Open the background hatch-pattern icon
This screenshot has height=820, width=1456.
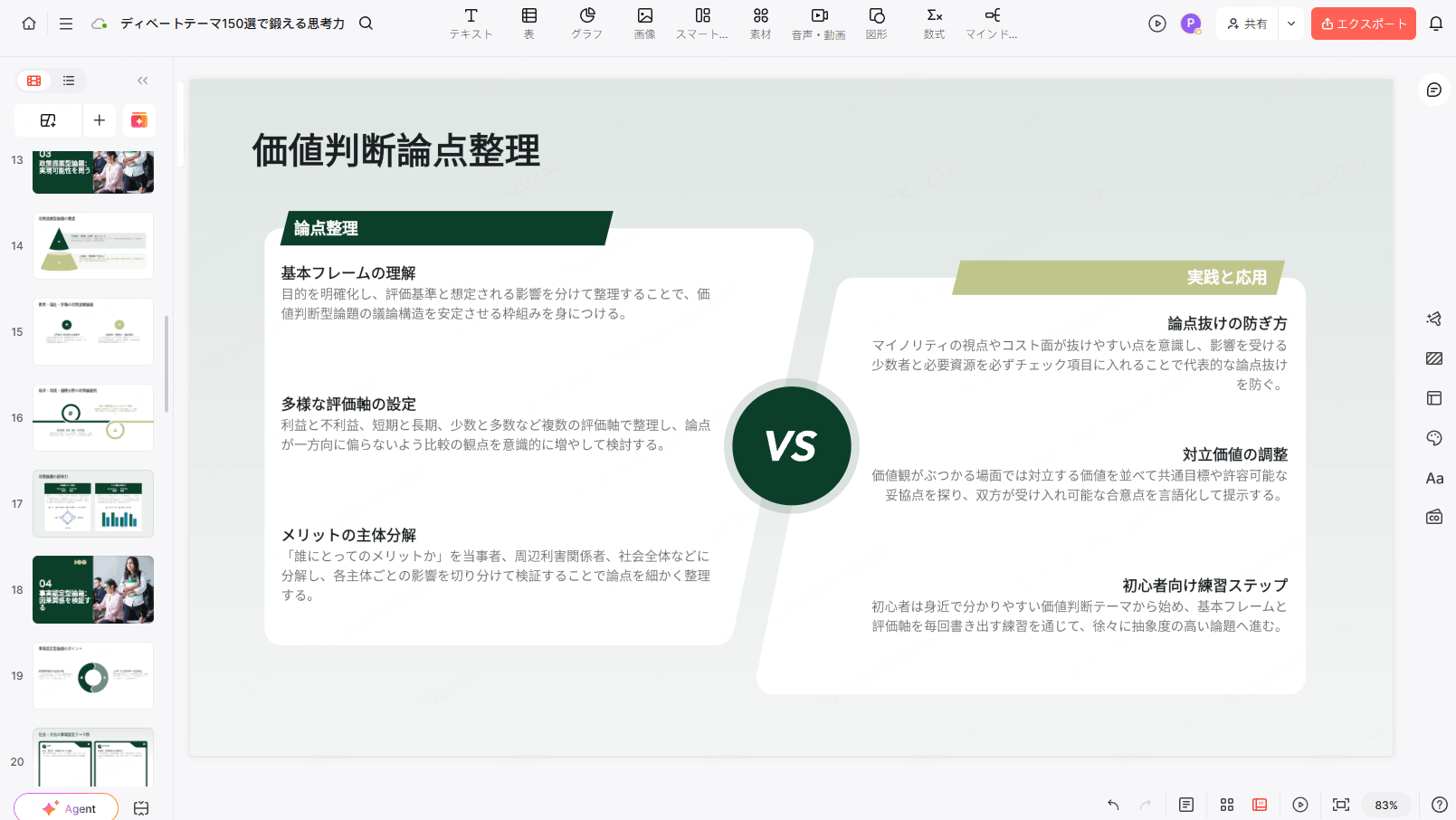(x=1434, y=358)
